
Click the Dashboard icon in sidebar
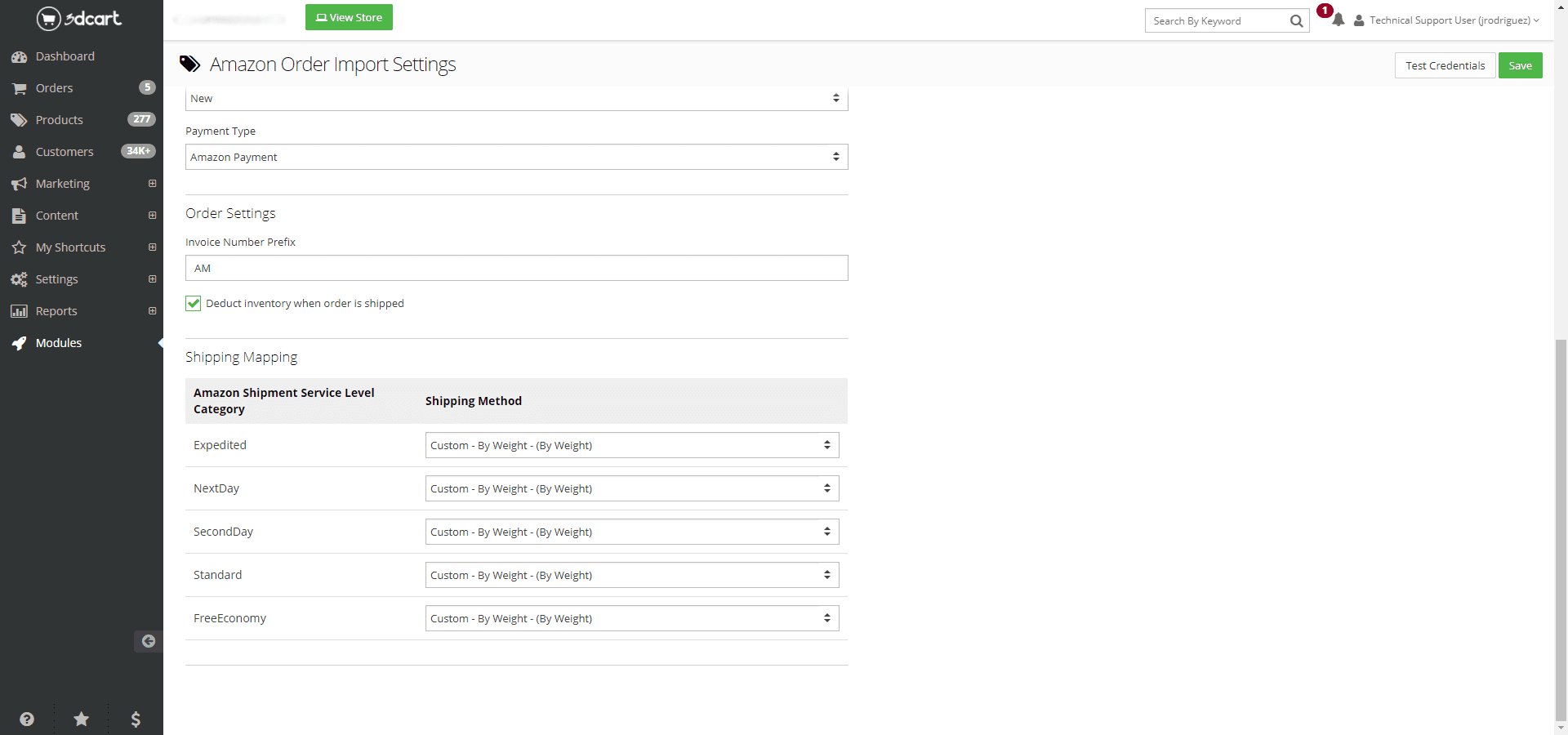(19, 57)
